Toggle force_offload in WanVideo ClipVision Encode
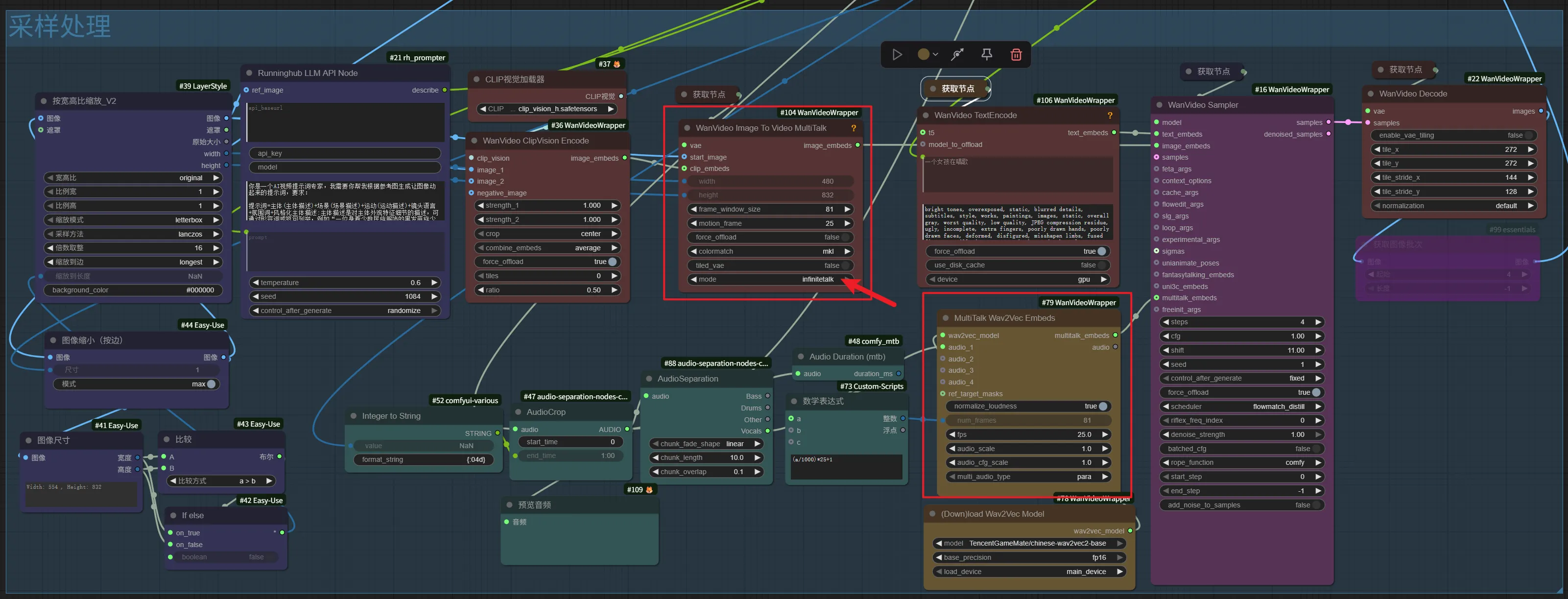Viewport: 1568px width, 599px height. click(611, 262)
